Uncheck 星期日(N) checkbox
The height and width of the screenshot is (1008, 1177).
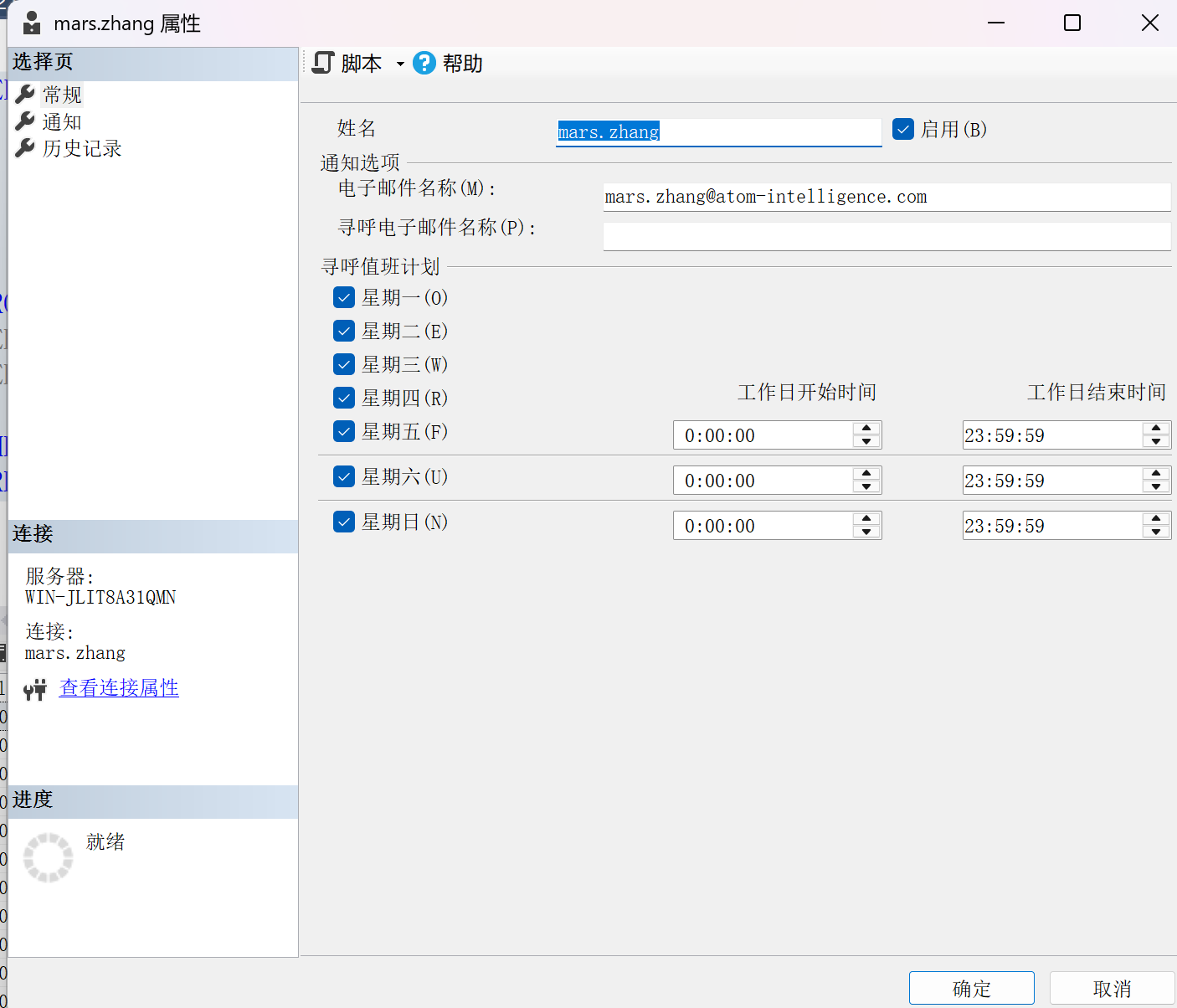[x=344, y=522]
